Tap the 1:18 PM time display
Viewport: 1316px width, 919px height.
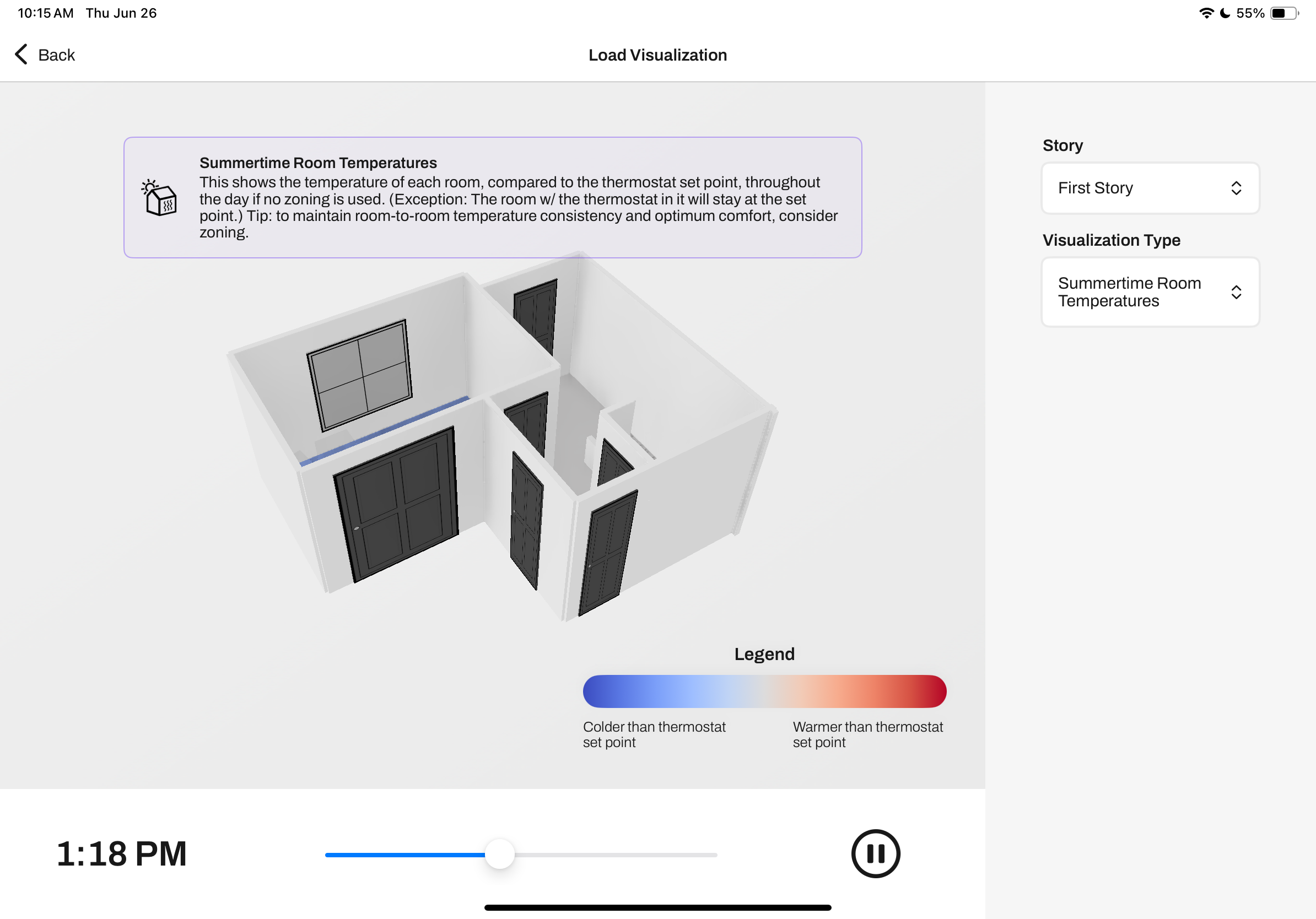pyautogui.click(x=121, y=853)
